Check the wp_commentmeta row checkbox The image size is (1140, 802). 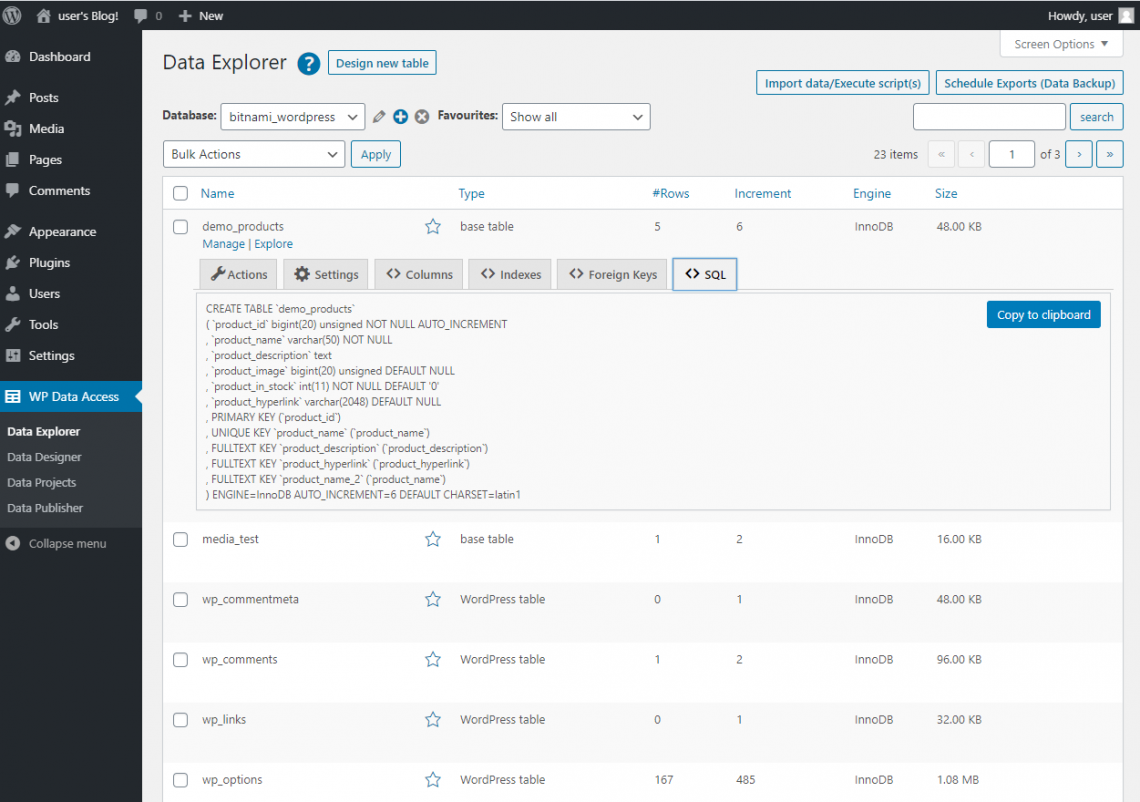pos(180,600)
